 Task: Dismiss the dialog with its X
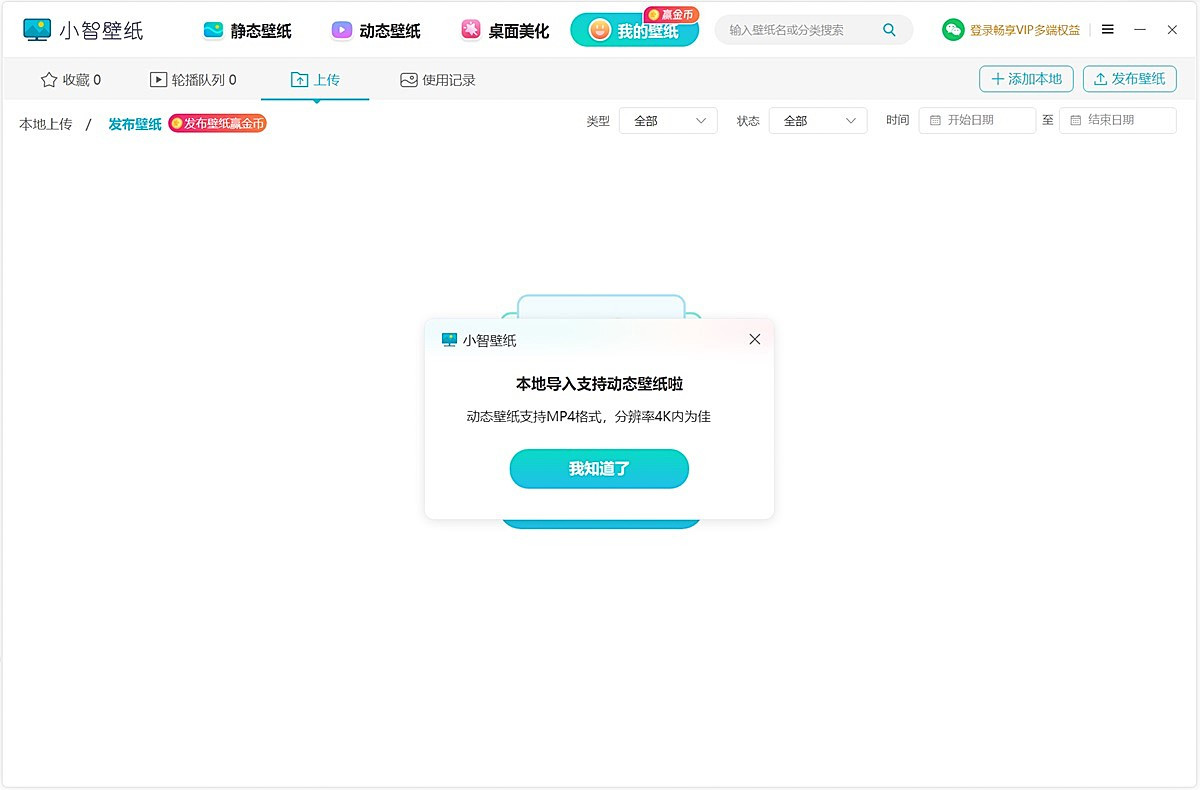click(754, 339)
